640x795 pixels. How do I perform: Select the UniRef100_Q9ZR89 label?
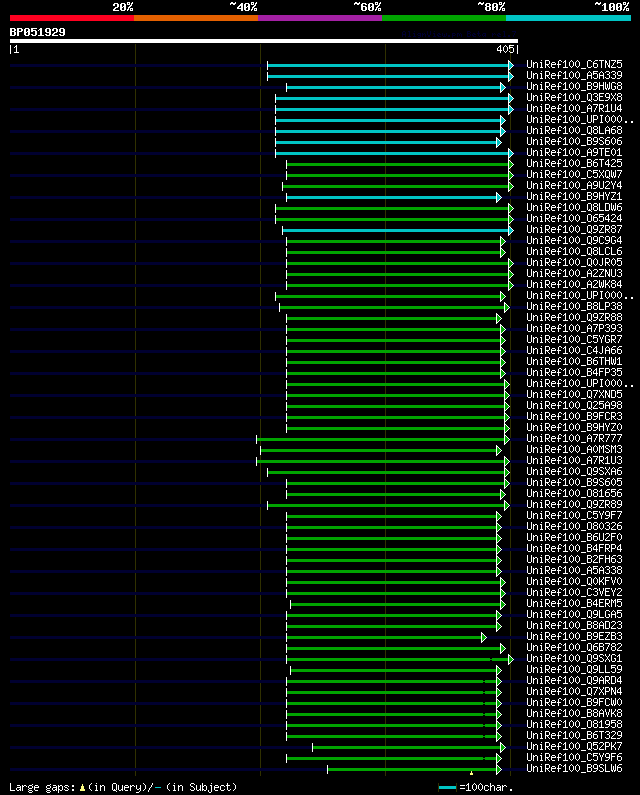tap(574, 504)
